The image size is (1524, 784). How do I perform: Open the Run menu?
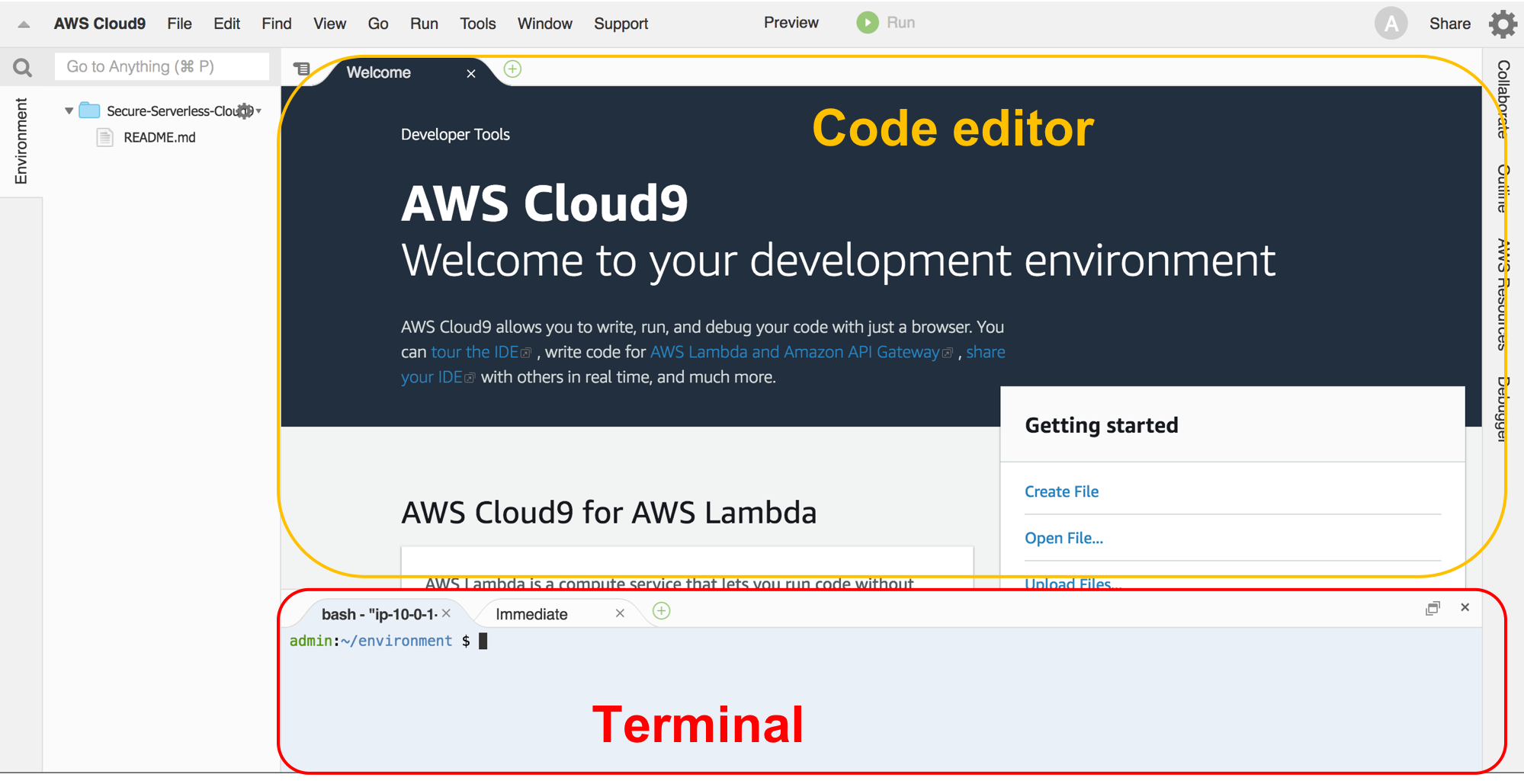pos(424,24)
